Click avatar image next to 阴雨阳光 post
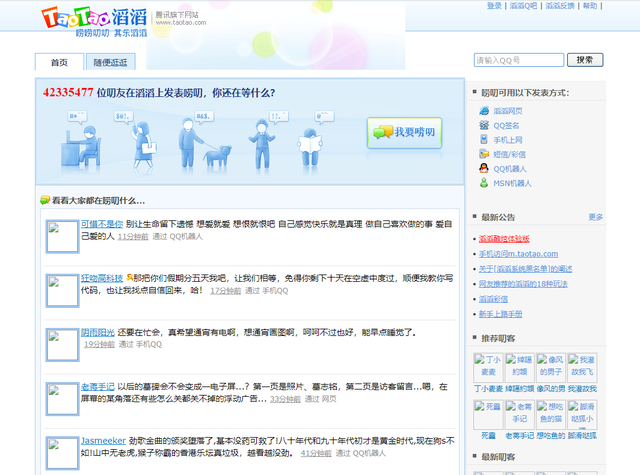 pyautogui.click(x=62, y=345)
